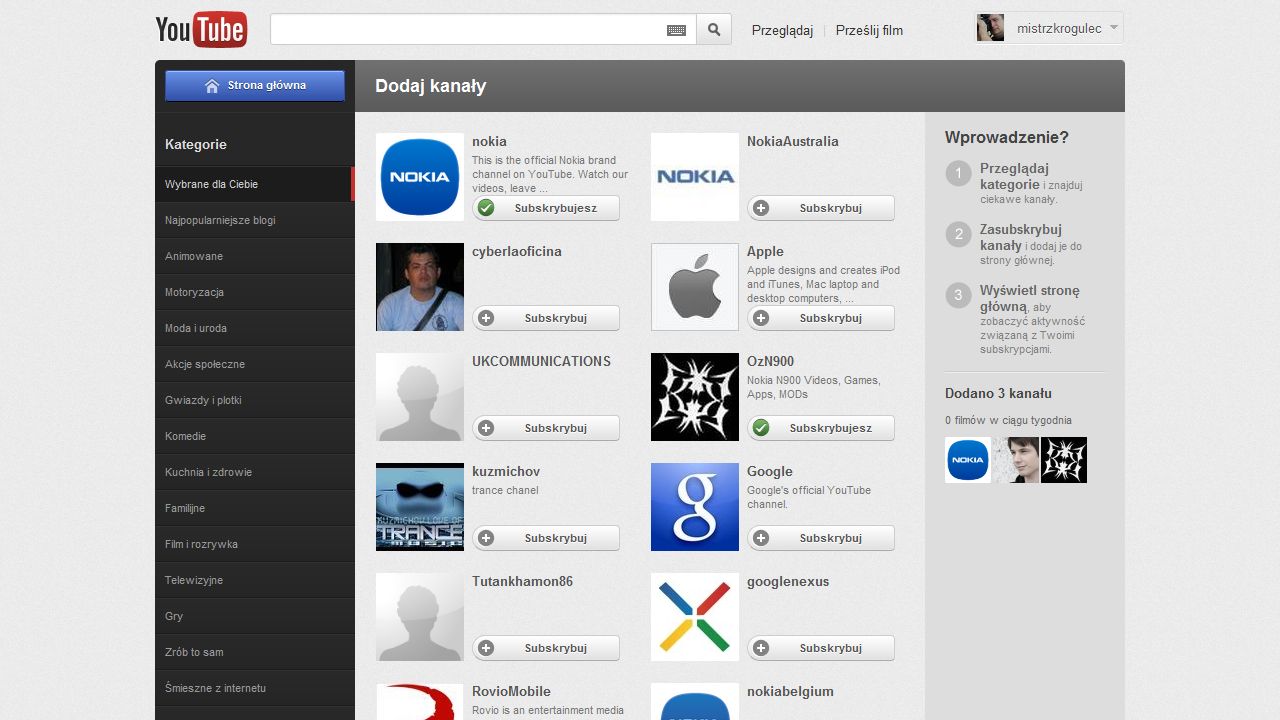The height and width of the screenshot is (720, 1280).
Task: Open the googlenexus channel logo
Action: (x=695, y=617)
